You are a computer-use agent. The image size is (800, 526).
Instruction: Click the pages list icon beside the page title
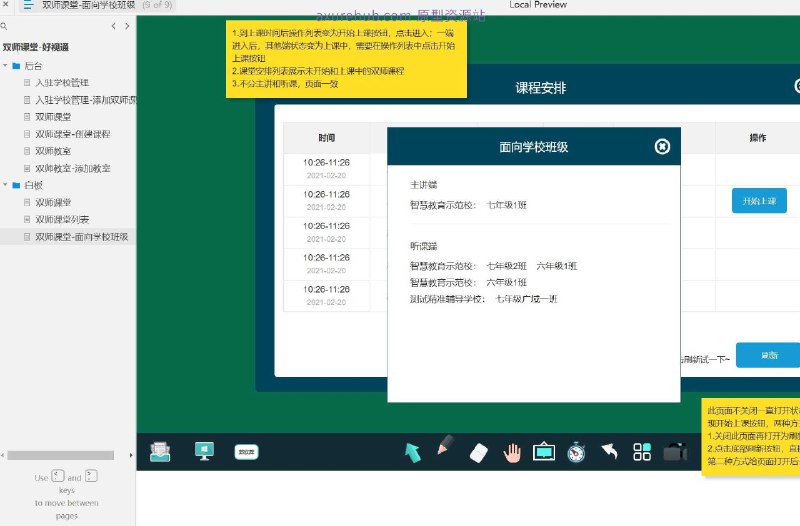coord(28,5)
